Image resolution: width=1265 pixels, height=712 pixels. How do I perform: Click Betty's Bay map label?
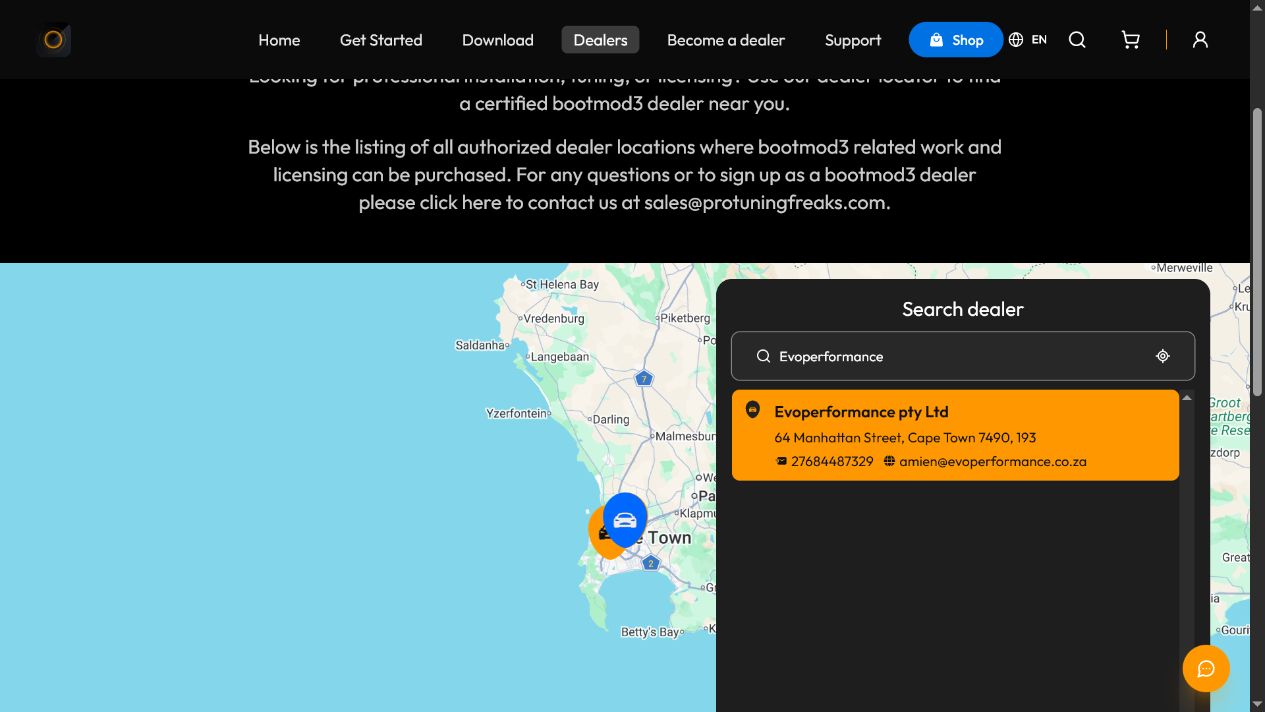point(650,632)
